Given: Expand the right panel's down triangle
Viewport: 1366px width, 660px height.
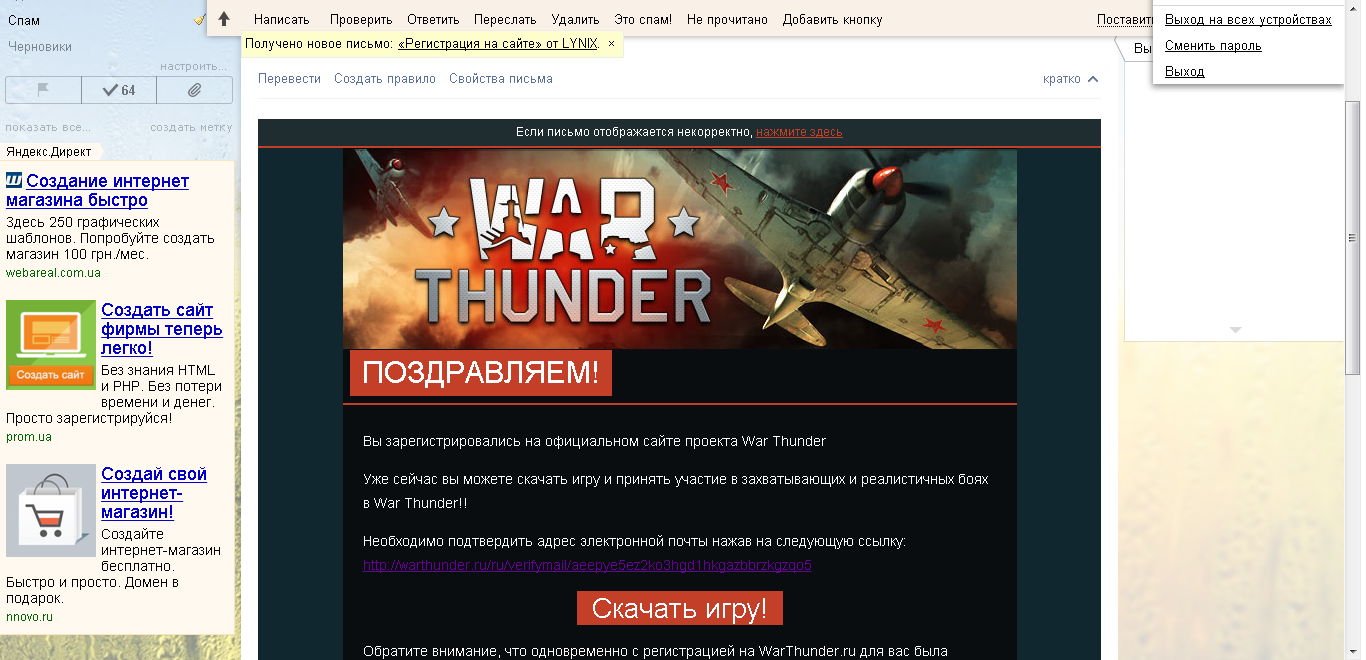Looking at the screenshot, I should pyautogui.click(x=1235, y=330).
